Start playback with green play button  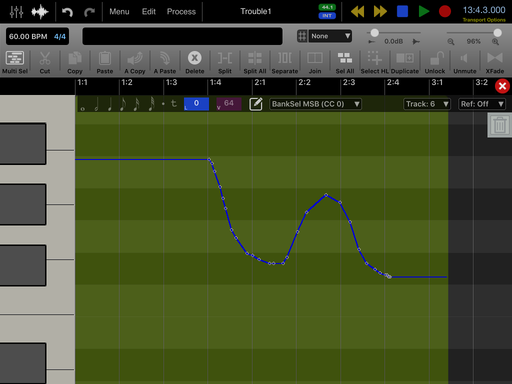click(424, 11)
